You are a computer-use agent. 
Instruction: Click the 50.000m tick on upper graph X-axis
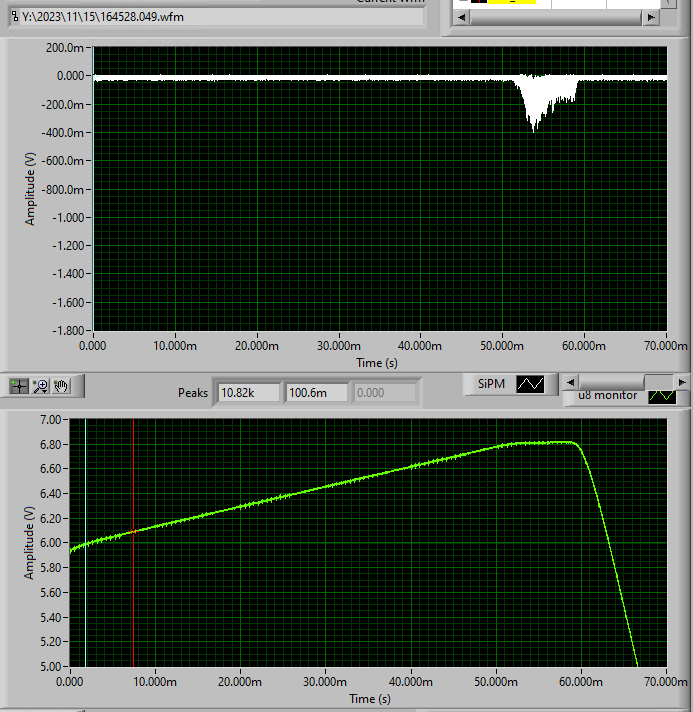(502, 346)
